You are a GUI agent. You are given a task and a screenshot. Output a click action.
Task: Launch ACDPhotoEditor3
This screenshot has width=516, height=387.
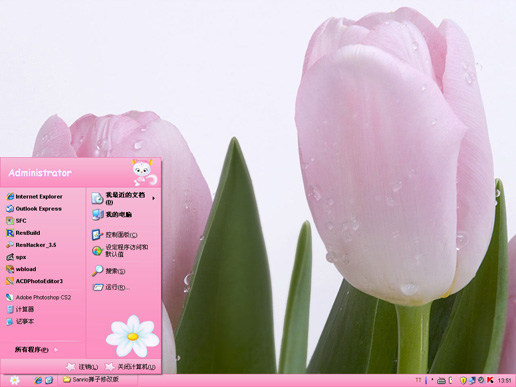(34, 281)
